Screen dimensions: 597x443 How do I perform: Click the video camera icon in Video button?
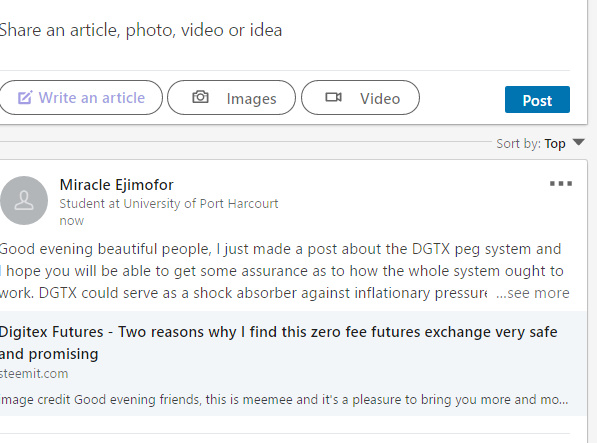pos(334,97)
